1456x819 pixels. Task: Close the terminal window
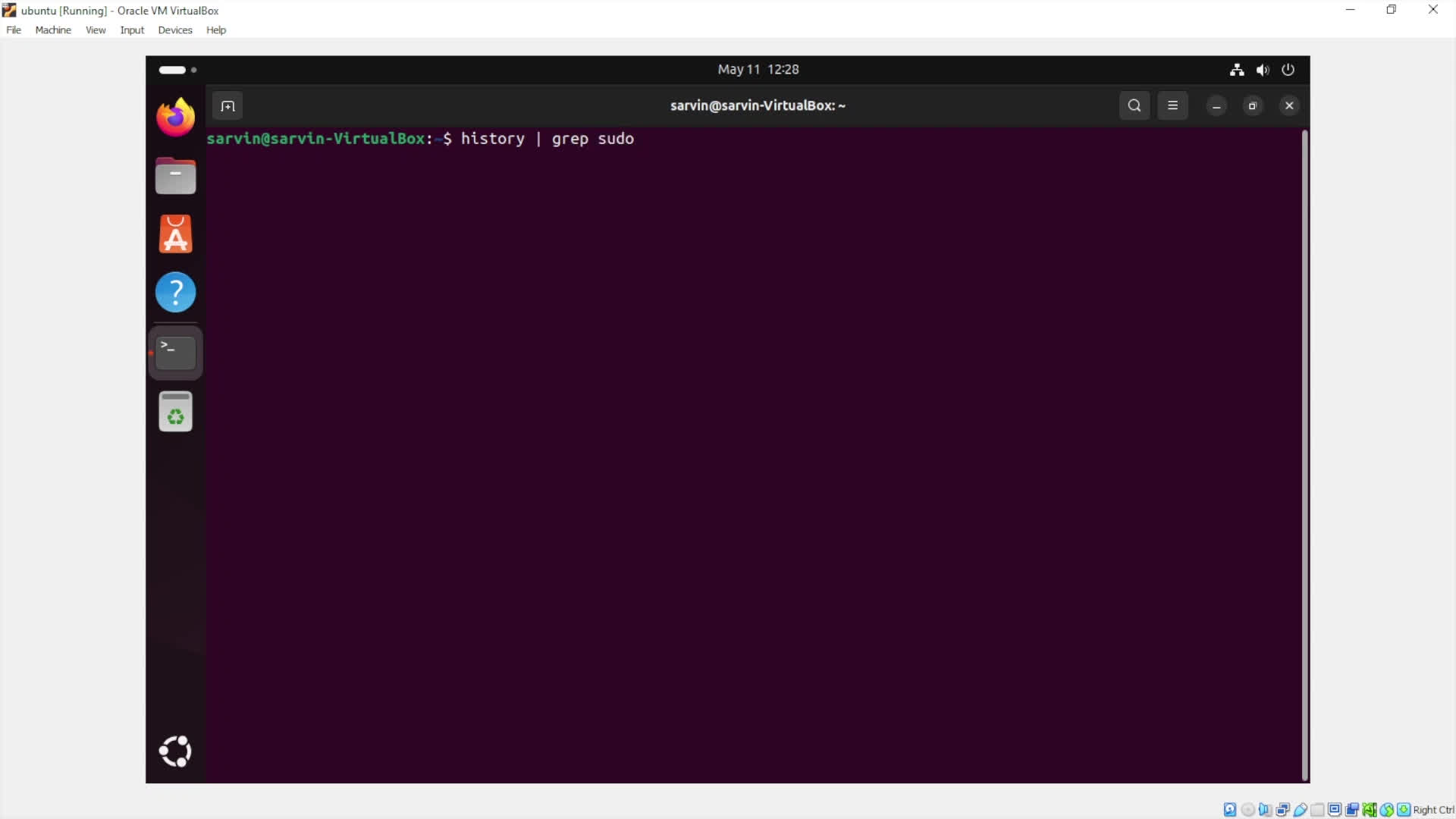(x=1289, y=106)
